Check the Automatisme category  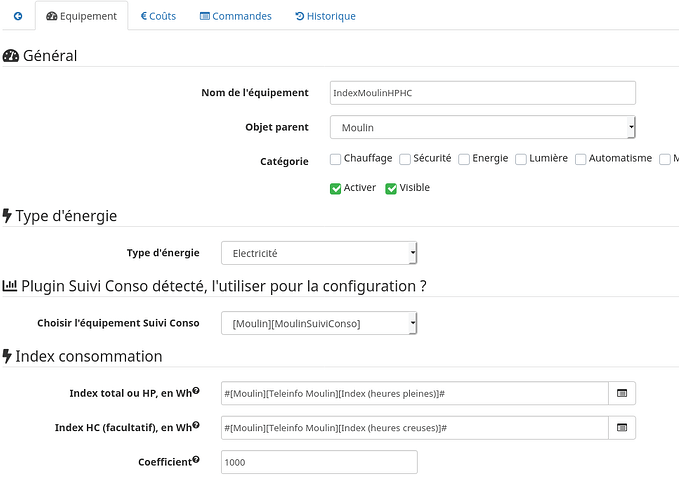[580, 159]
